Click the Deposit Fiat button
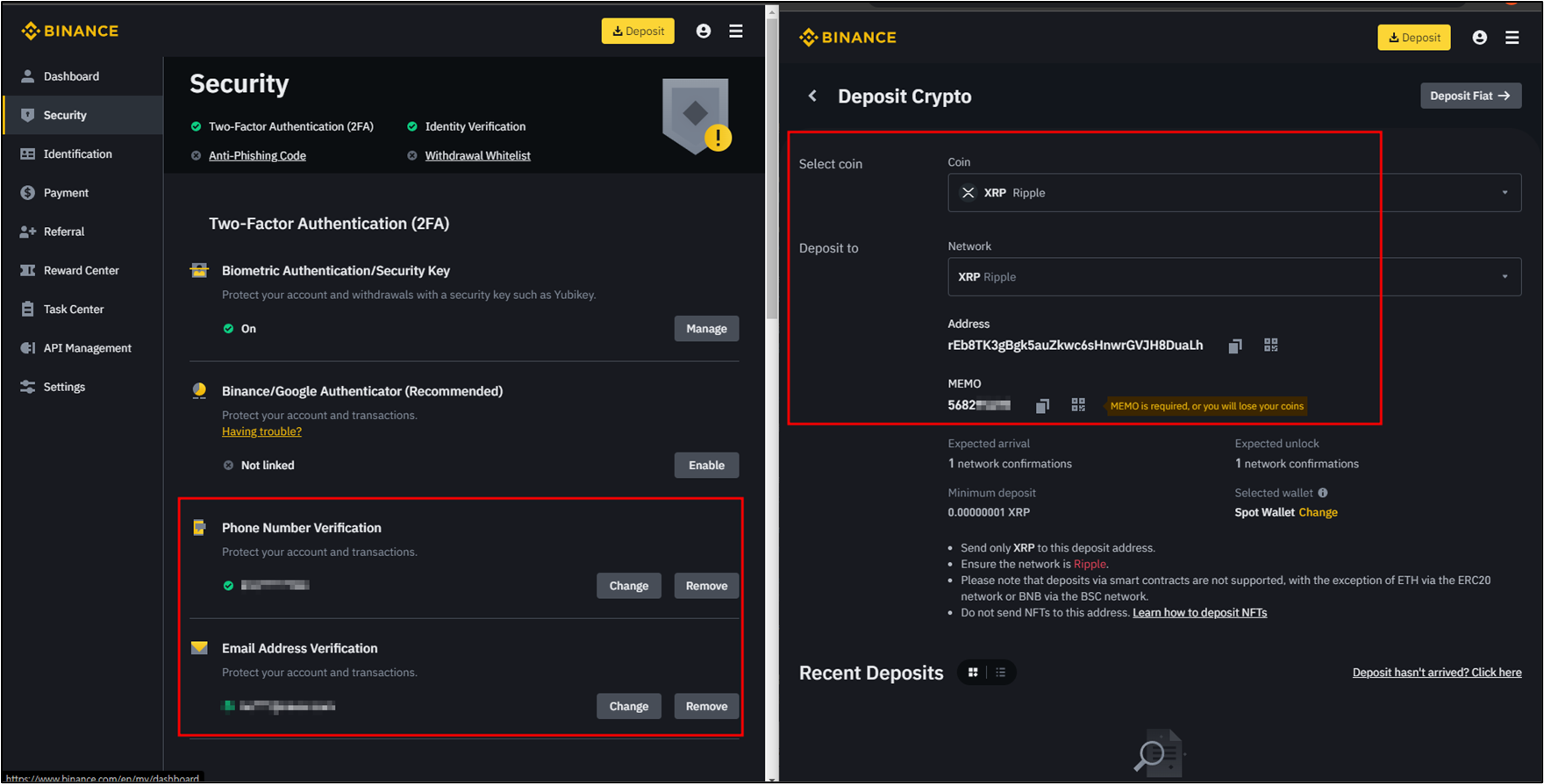 (x=1469, y=96)
